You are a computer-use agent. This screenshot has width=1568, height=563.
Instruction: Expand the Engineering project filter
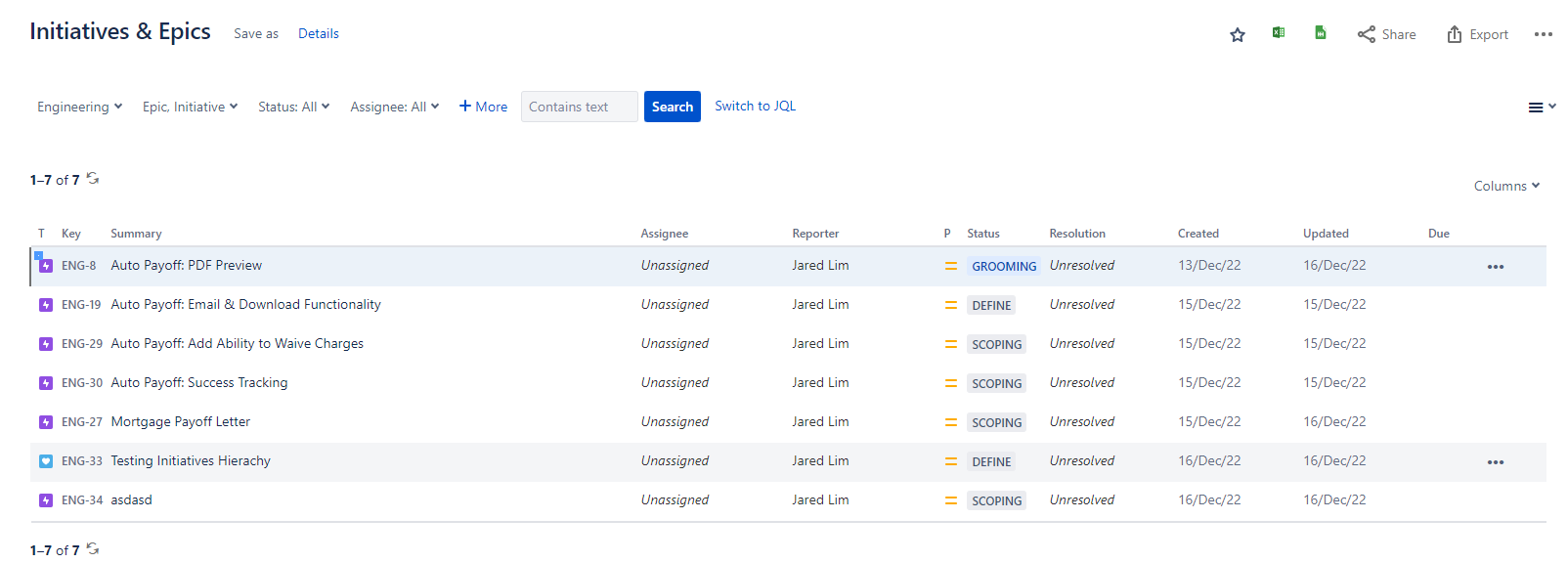pos(80,107)
